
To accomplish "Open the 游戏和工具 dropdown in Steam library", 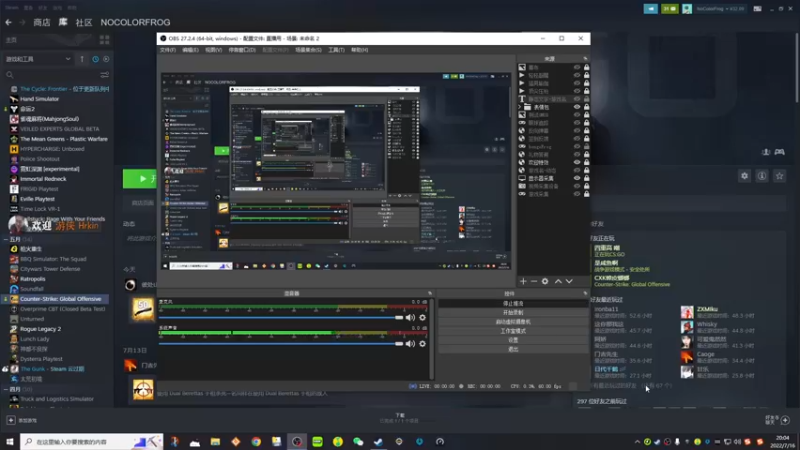I will 38,59.
